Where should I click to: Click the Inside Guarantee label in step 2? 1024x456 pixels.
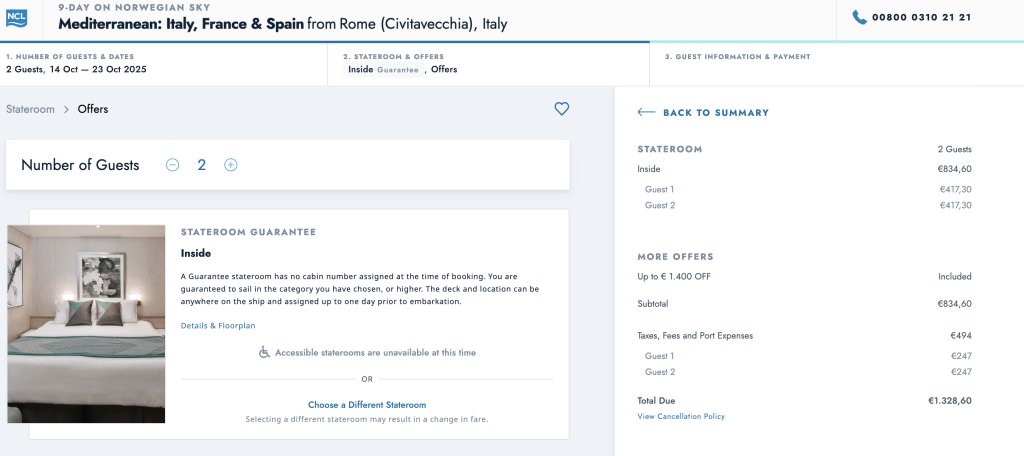click(x=383, y=69)
